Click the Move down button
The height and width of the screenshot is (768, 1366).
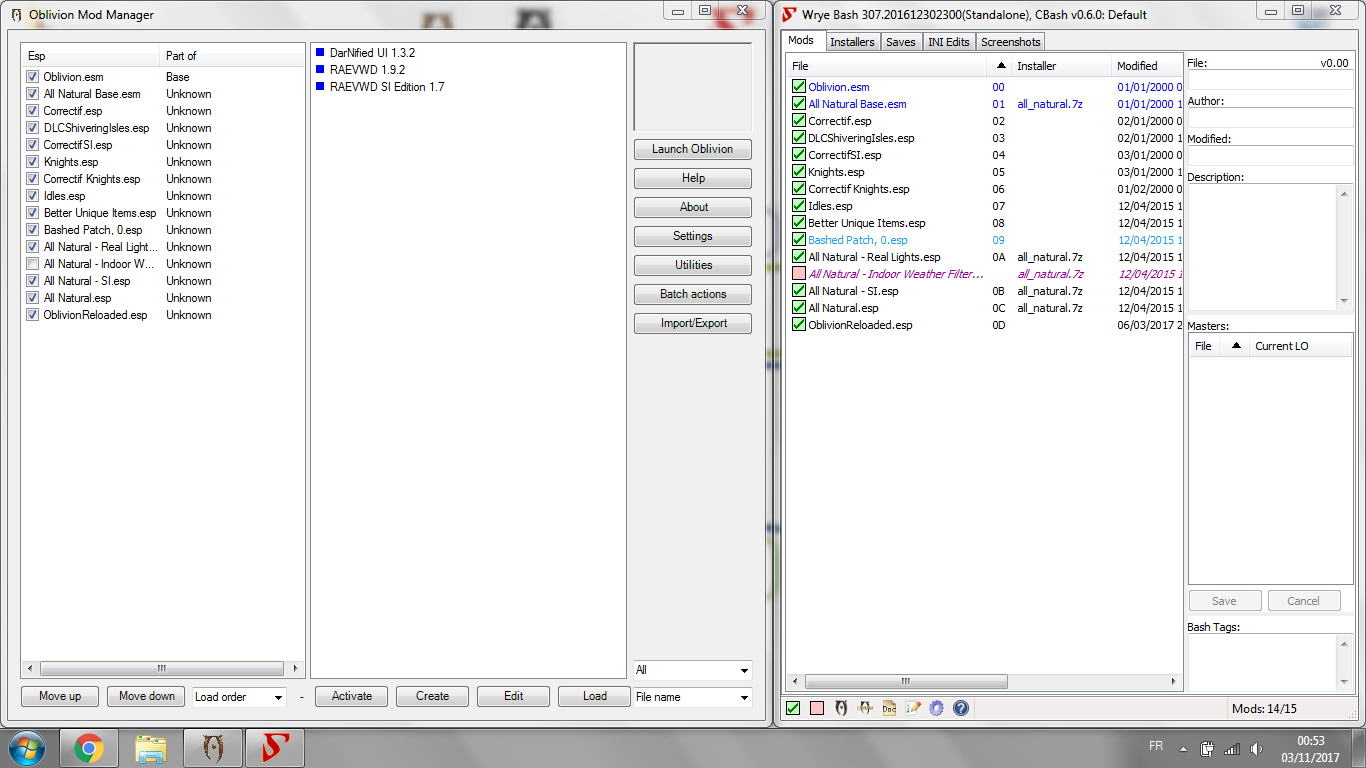pos(147,696)
